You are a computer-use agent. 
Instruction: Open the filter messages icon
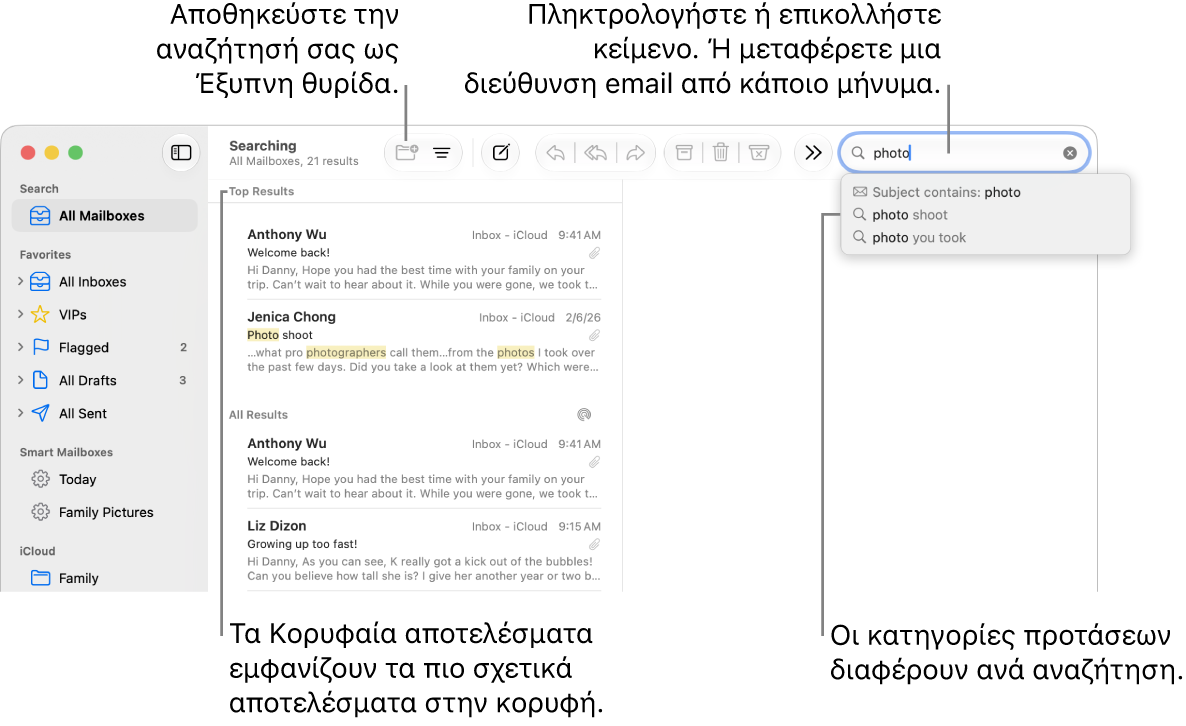coord(442,153)
